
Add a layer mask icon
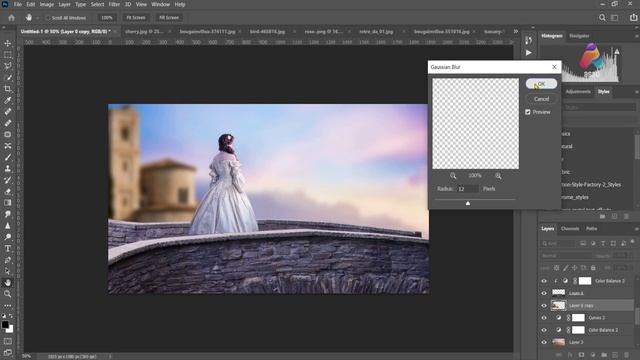tap(581, 355)
